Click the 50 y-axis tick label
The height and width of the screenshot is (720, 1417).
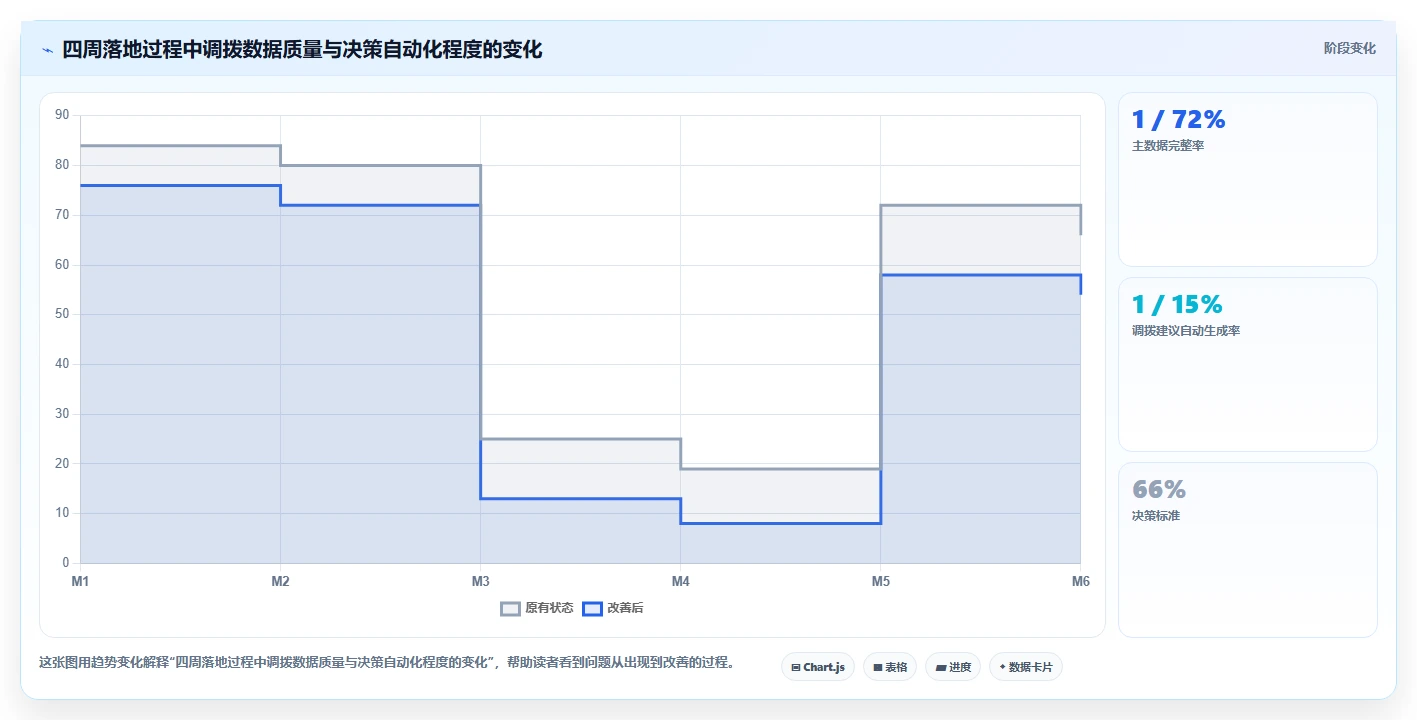pyautogui.click(x=62, y=314)
